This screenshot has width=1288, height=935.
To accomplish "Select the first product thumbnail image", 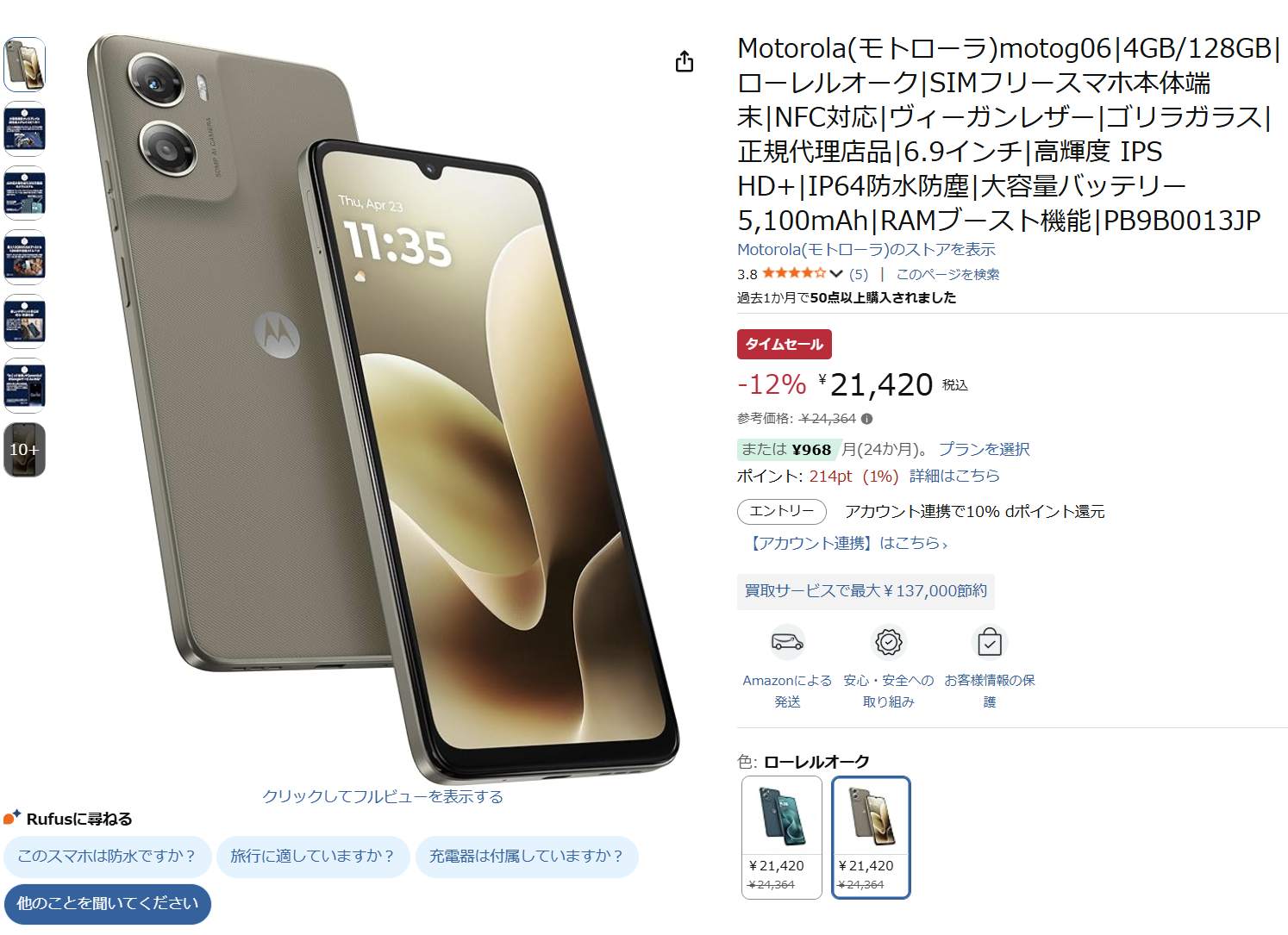I will point(24,65).
